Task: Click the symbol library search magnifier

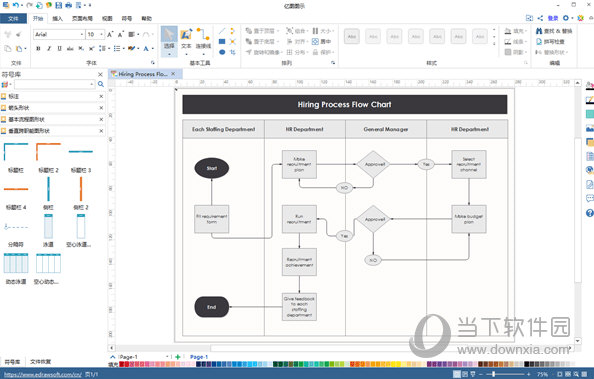Action: coord(101,84)
